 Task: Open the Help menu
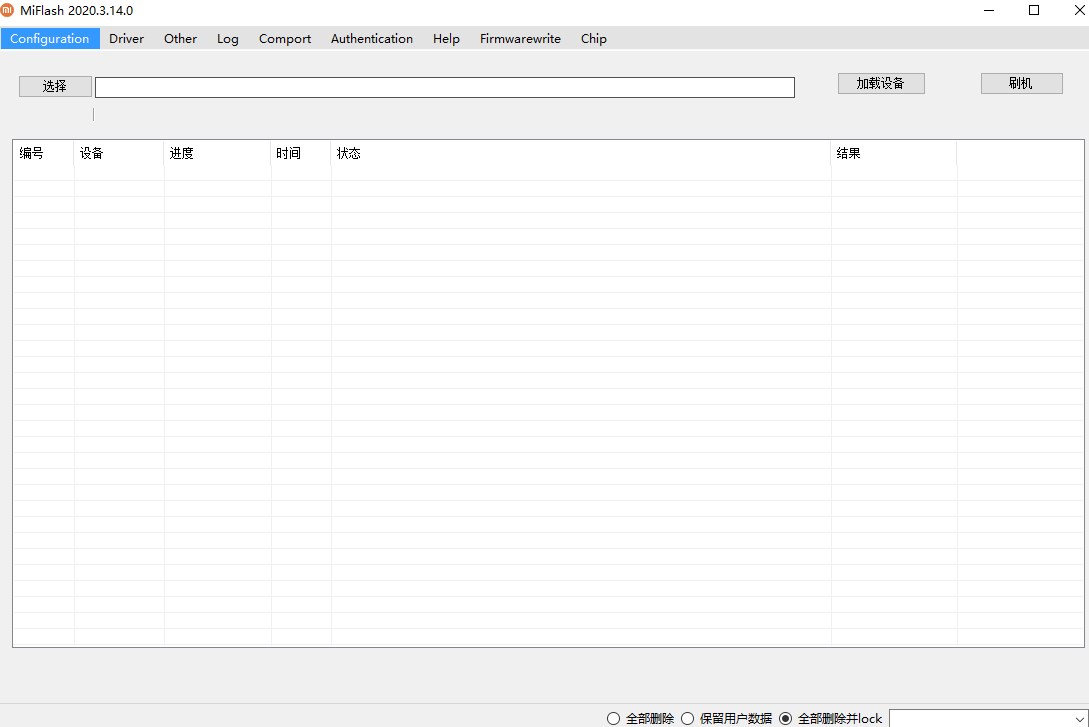pos(446,39)
